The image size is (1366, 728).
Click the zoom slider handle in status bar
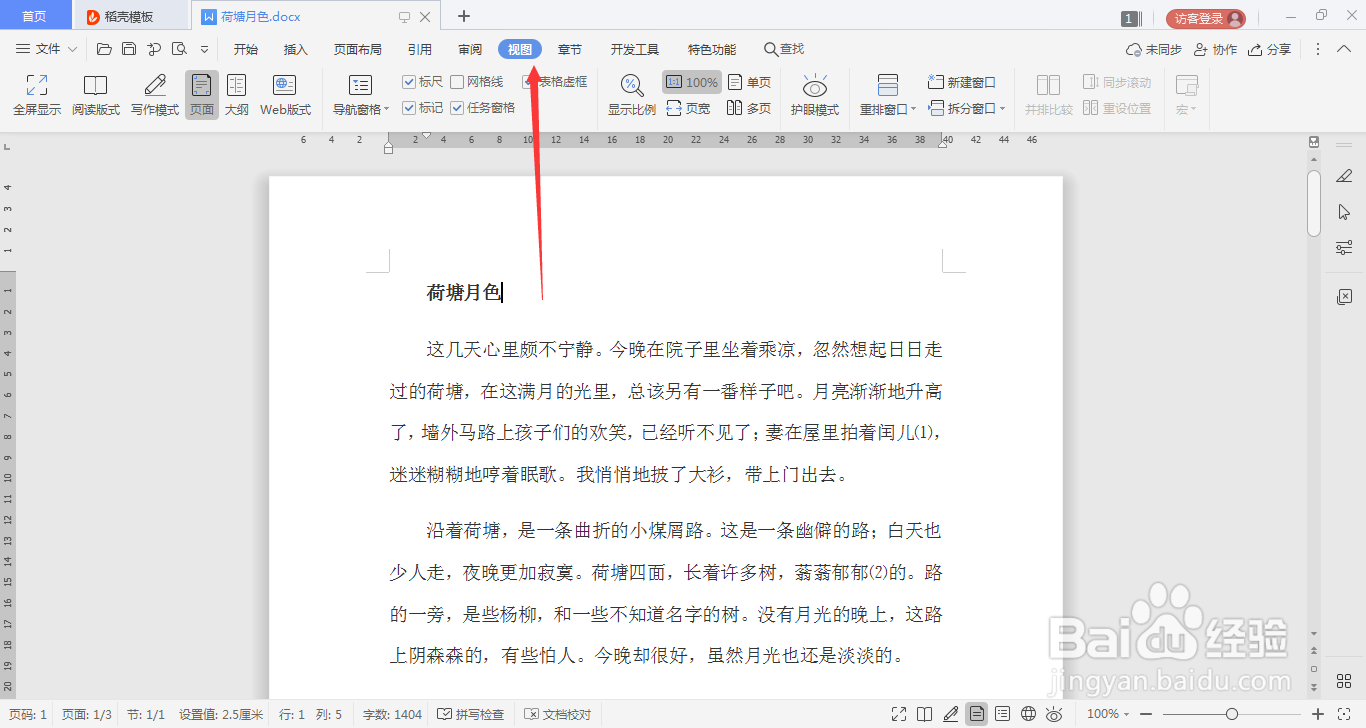pyautogui.click(x=1232, y=714)
